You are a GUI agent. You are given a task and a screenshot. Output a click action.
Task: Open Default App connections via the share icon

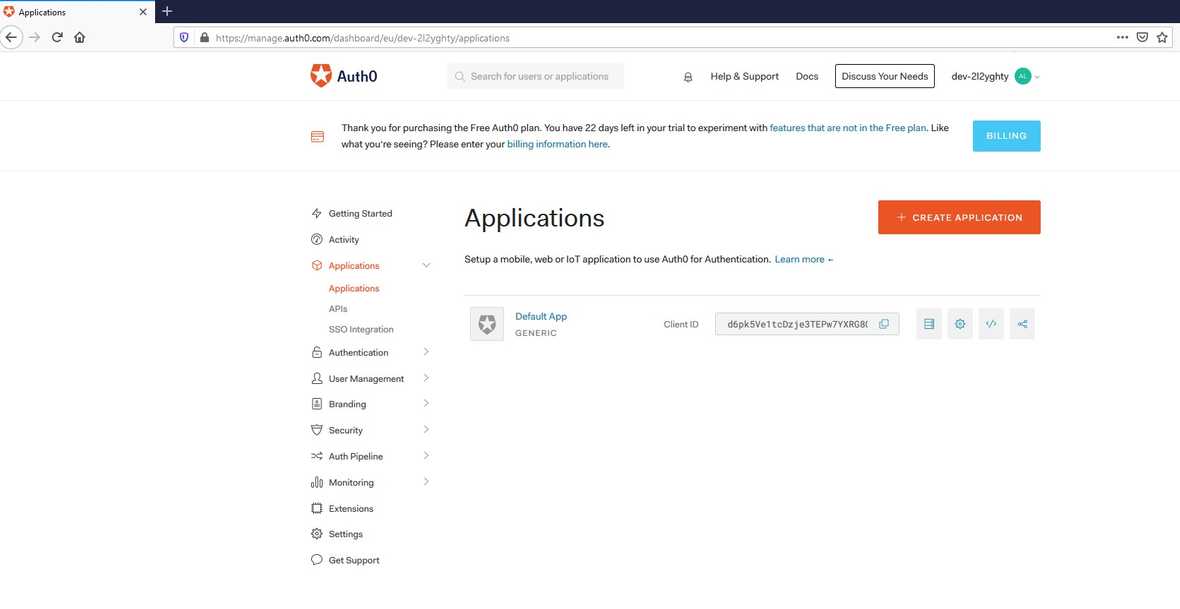(x=1022, y=323)
